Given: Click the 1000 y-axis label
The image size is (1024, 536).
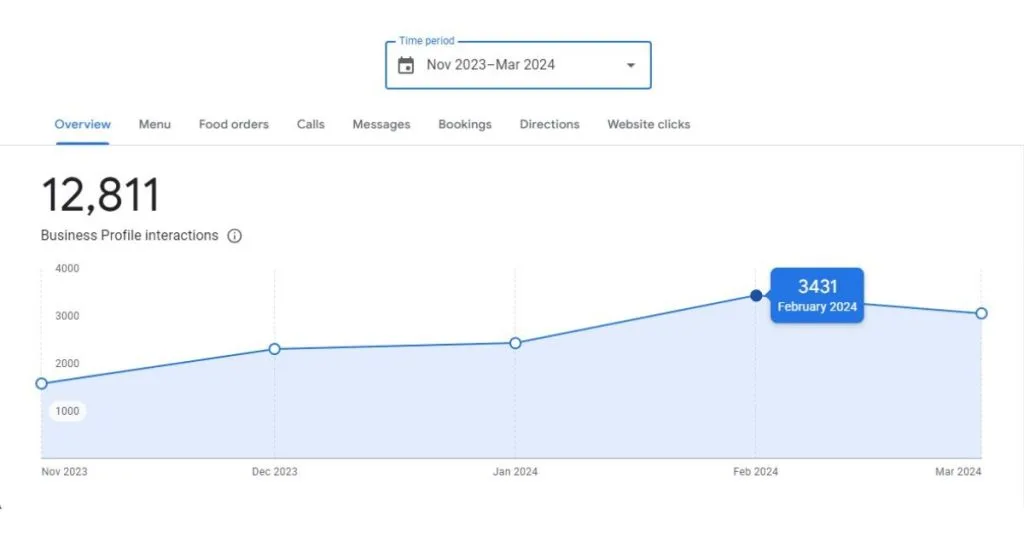Looking at the screenshot, I should pos(67,411).
